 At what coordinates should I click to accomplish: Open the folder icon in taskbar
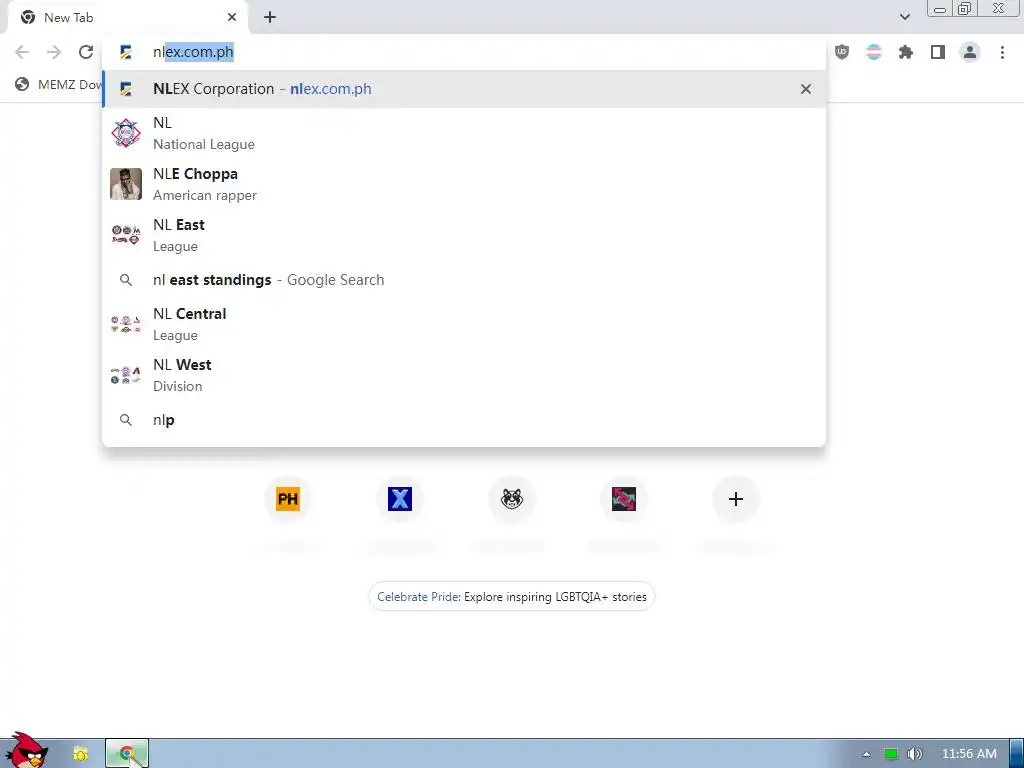click(80, 754)
